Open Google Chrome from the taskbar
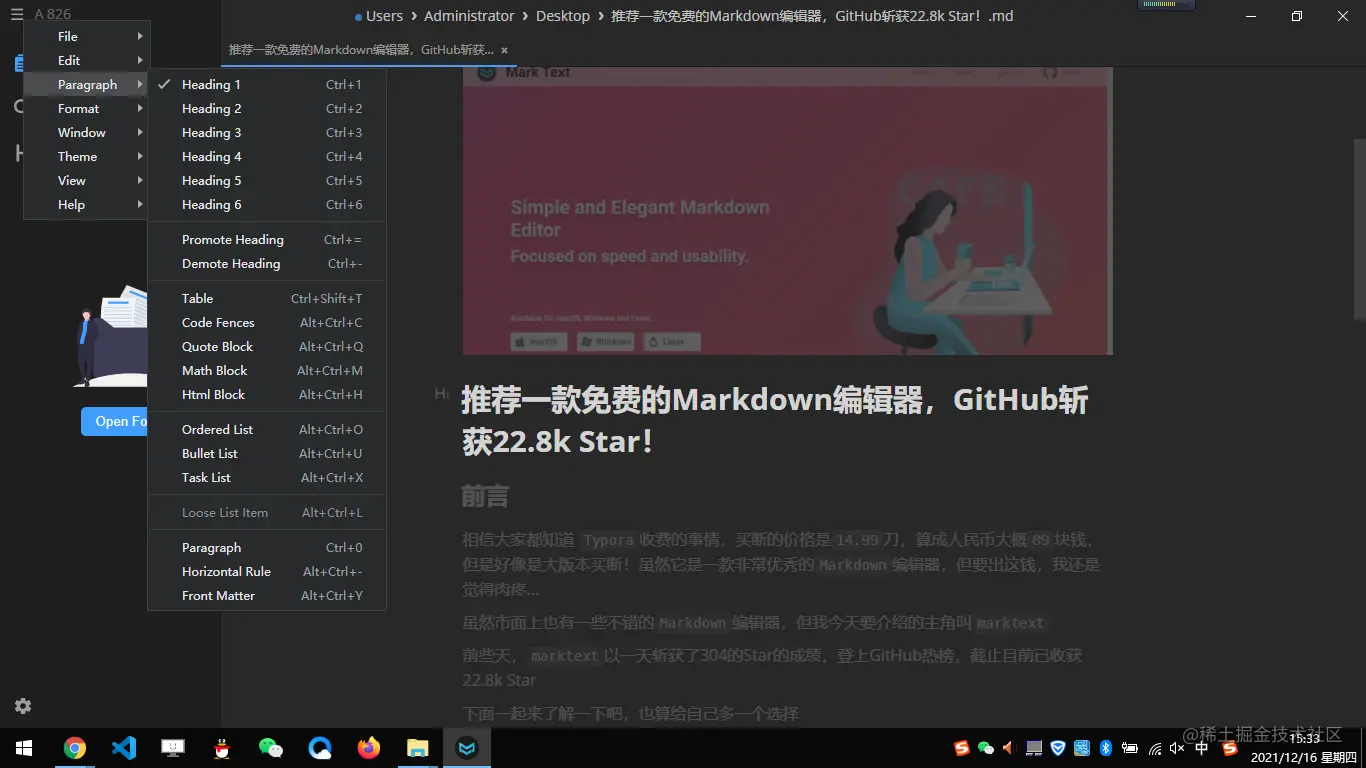1366x768 pixels. click(x=75, y=748)
